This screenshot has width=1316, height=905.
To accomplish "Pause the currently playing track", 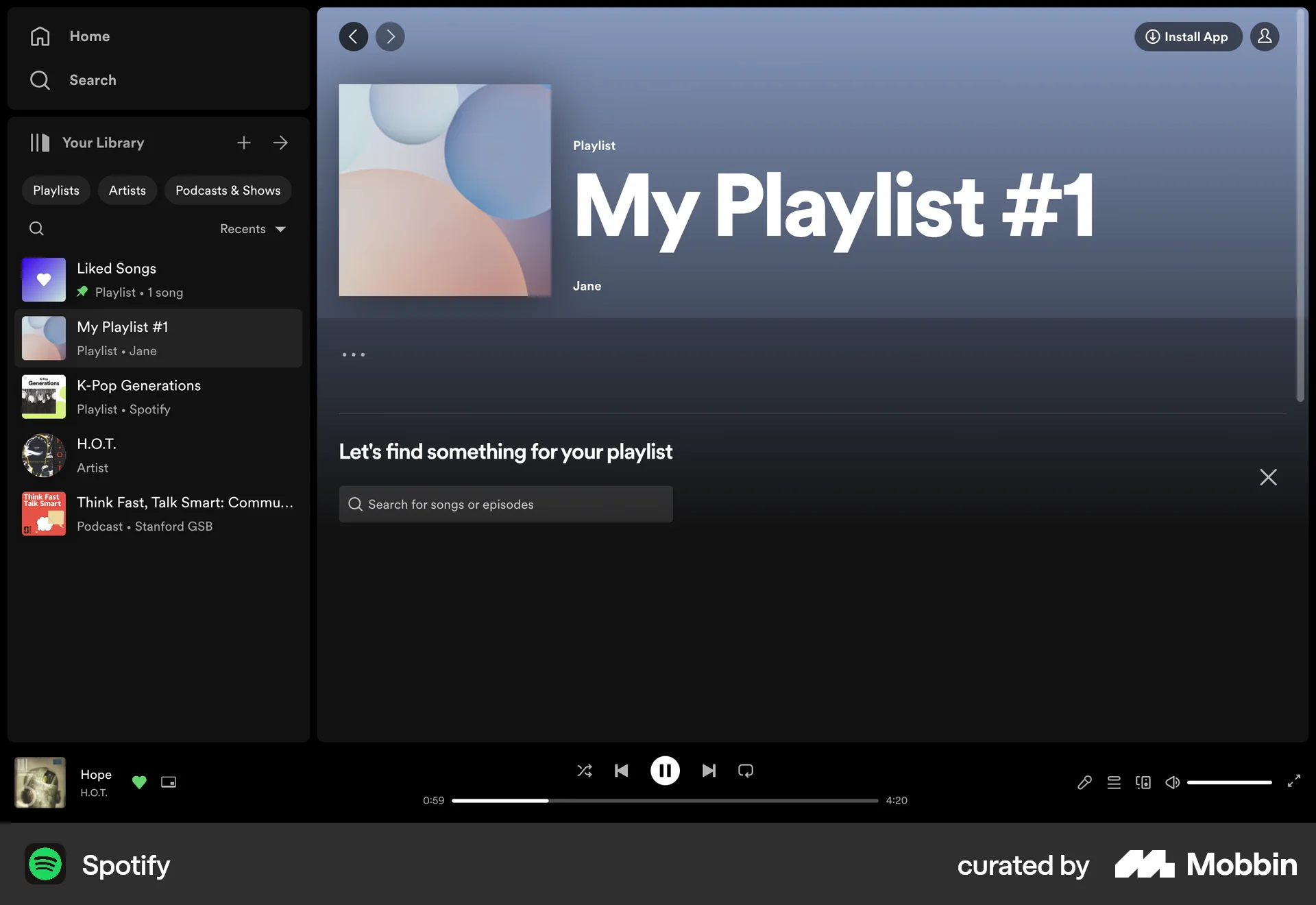I will [665, 771].
